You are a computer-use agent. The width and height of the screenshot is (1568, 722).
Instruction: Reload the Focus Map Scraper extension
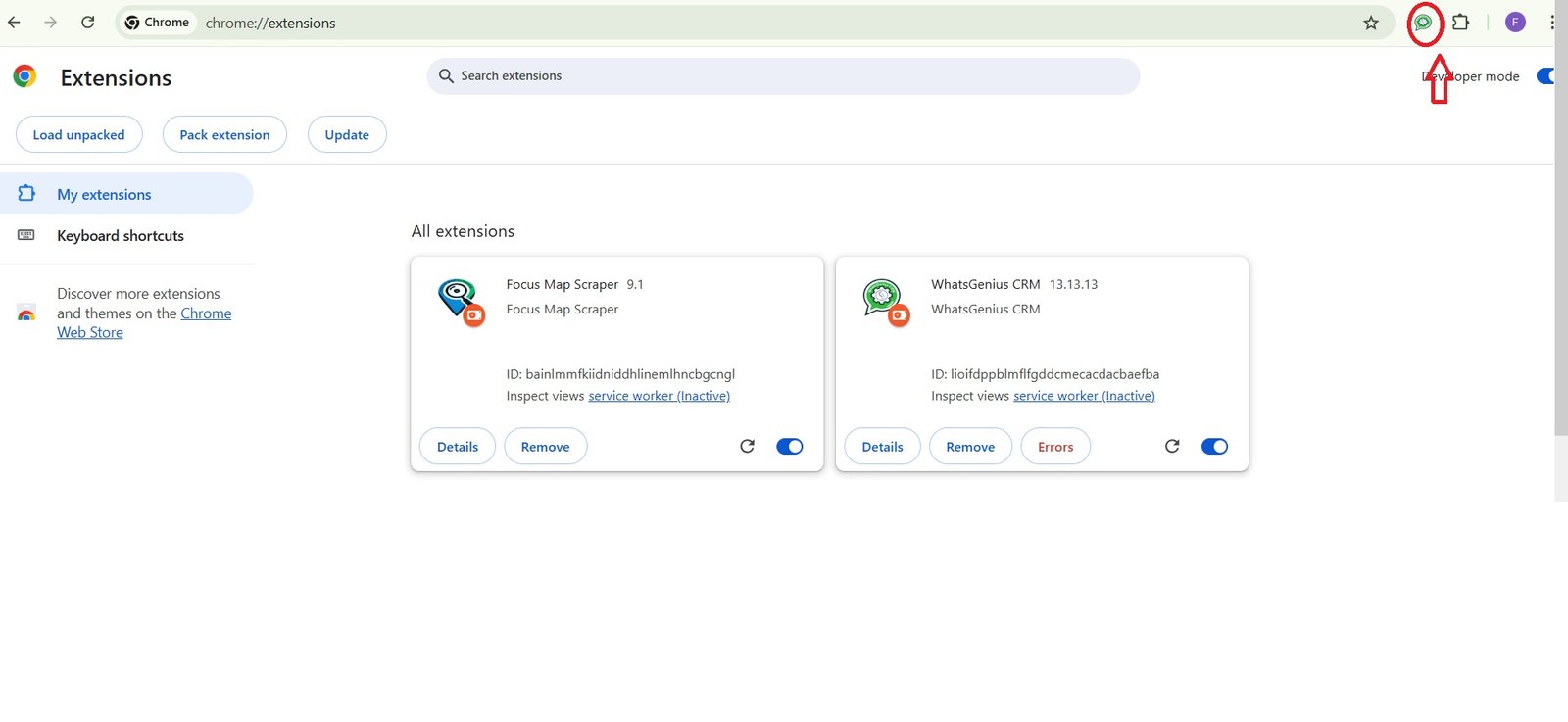(x=747, y=447)
